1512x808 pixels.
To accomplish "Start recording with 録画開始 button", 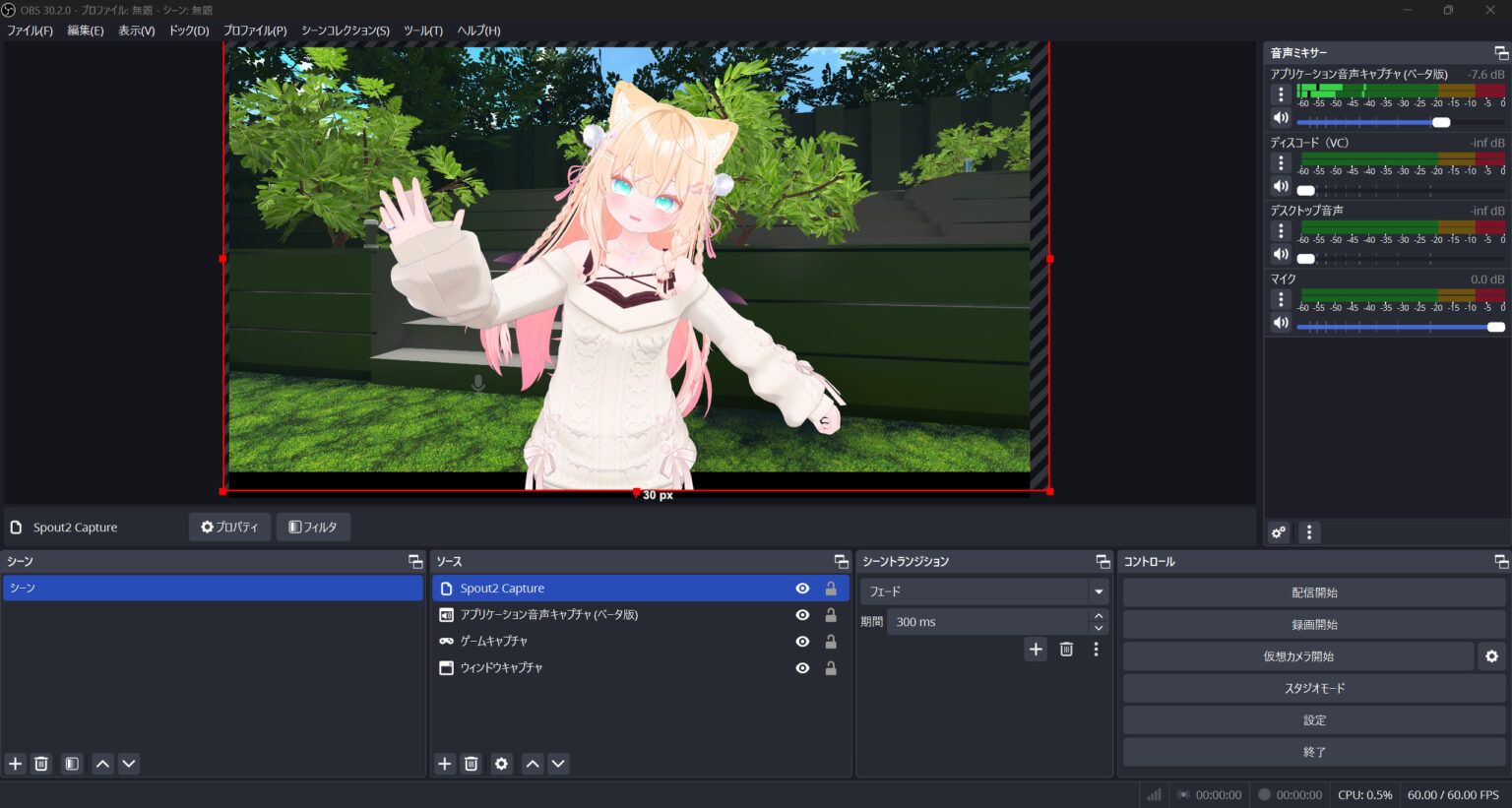I will 1314,624.
